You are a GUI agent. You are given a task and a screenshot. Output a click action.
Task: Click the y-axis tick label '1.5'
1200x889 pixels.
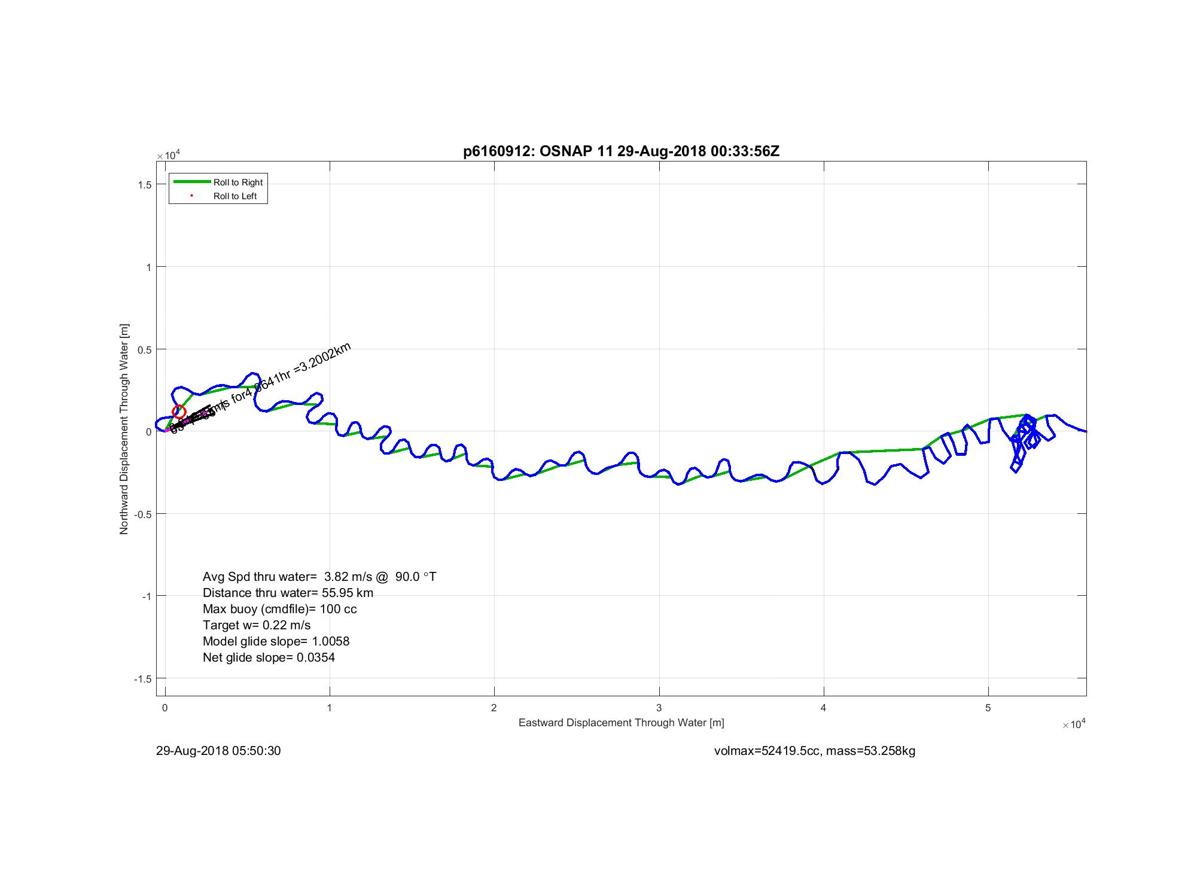point(145,185)
